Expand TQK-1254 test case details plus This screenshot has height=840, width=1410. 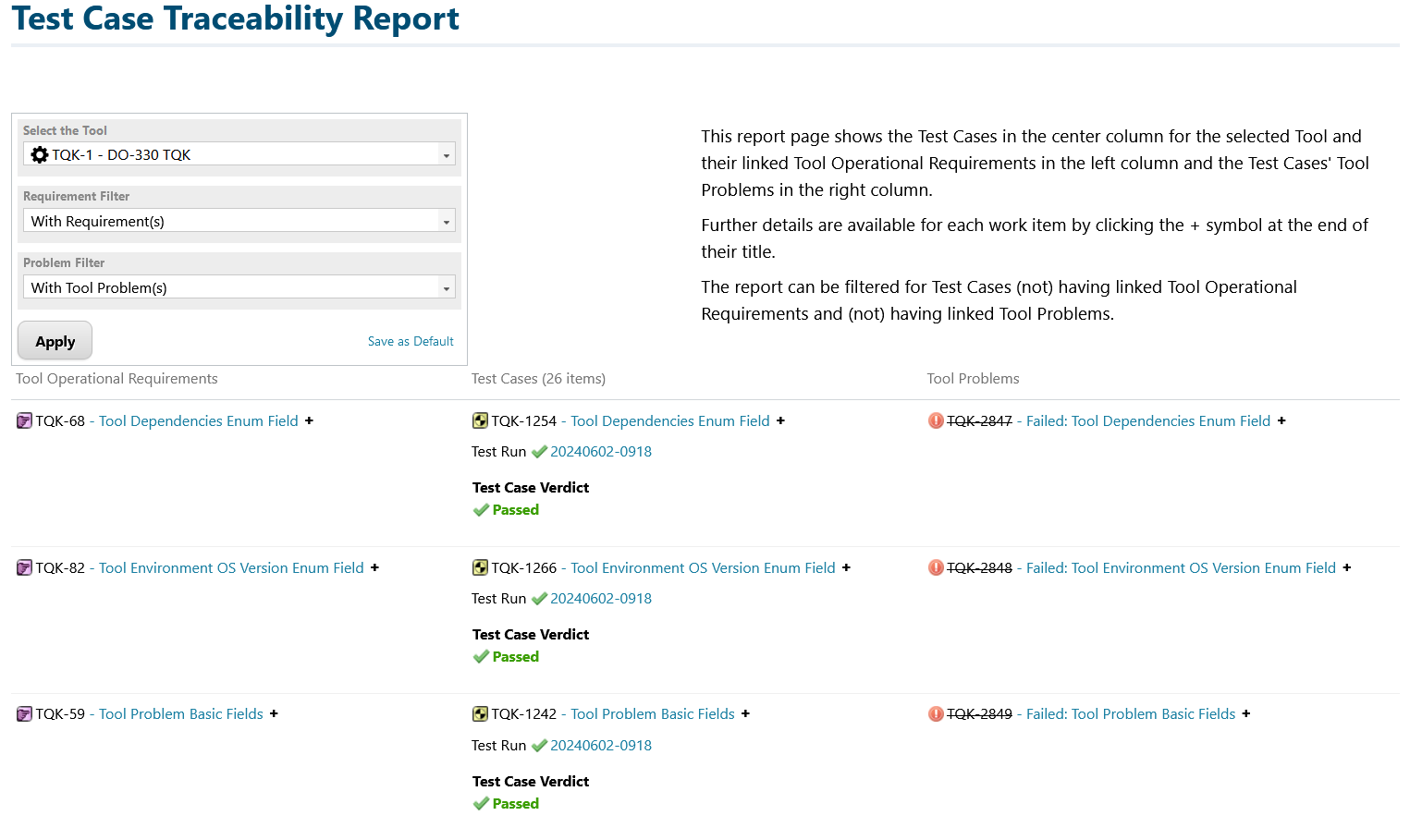click(x=780, y=421)
